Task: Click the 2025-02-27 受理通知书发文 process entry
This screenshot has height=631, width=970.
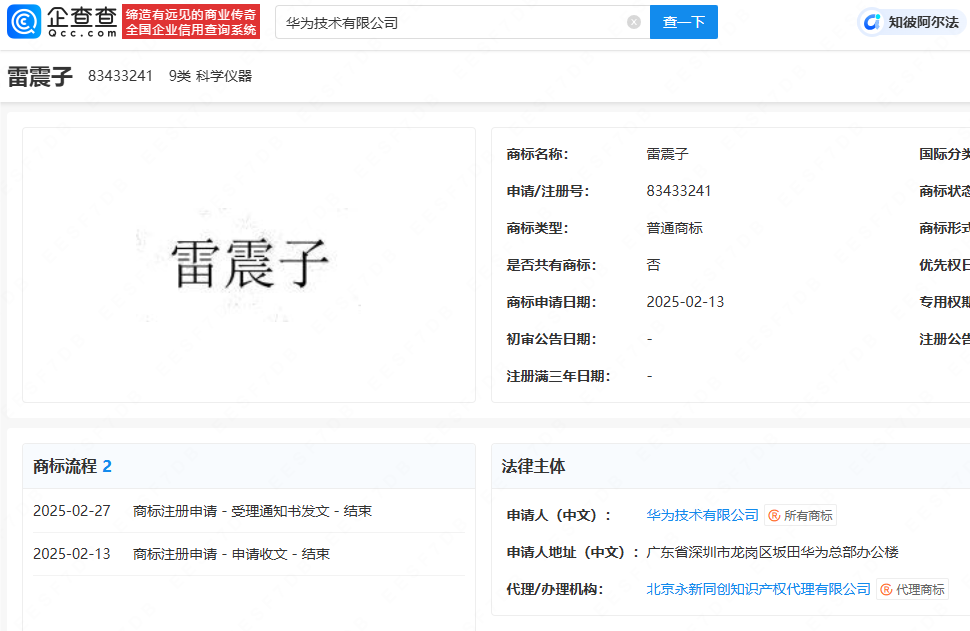Action: coord(252,511)
